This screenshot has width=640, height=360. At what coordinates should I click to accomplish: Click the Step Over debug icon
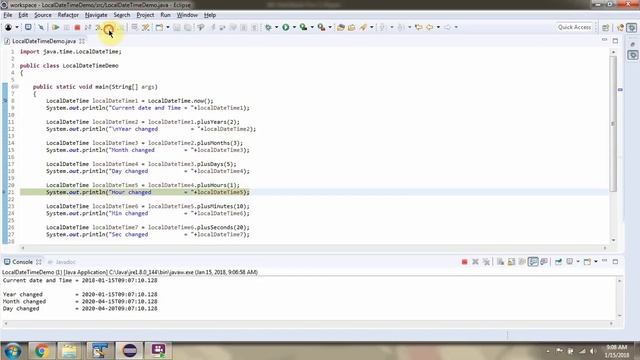click(x=109, y=28)
